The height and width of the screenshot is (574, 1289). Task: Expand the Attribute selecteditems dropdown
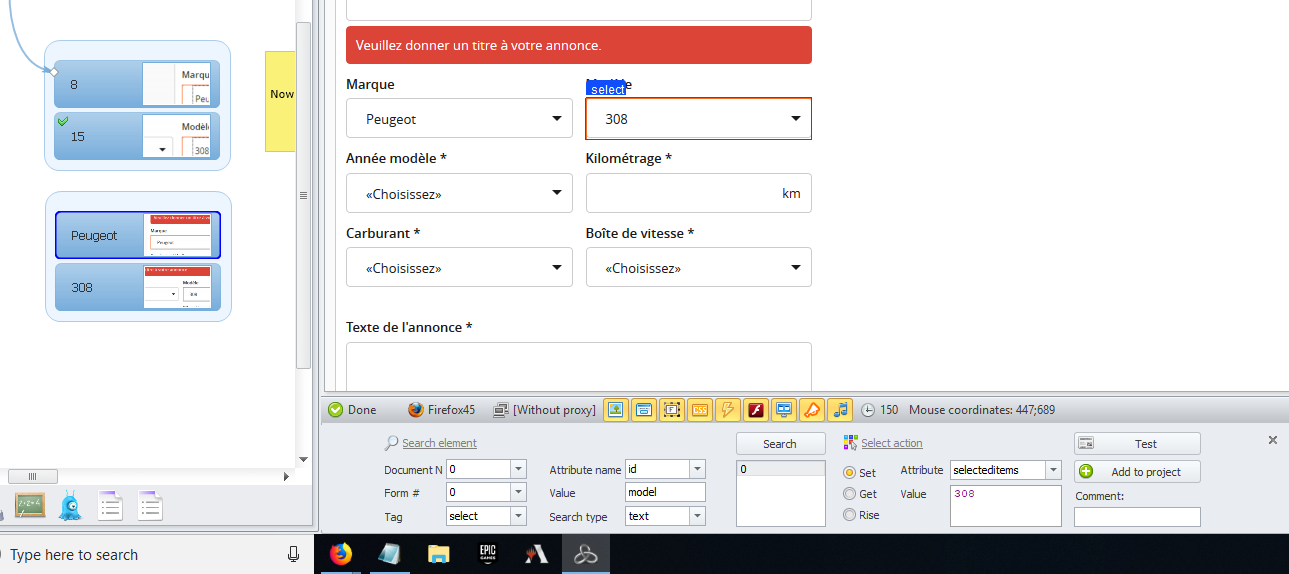1054,470
